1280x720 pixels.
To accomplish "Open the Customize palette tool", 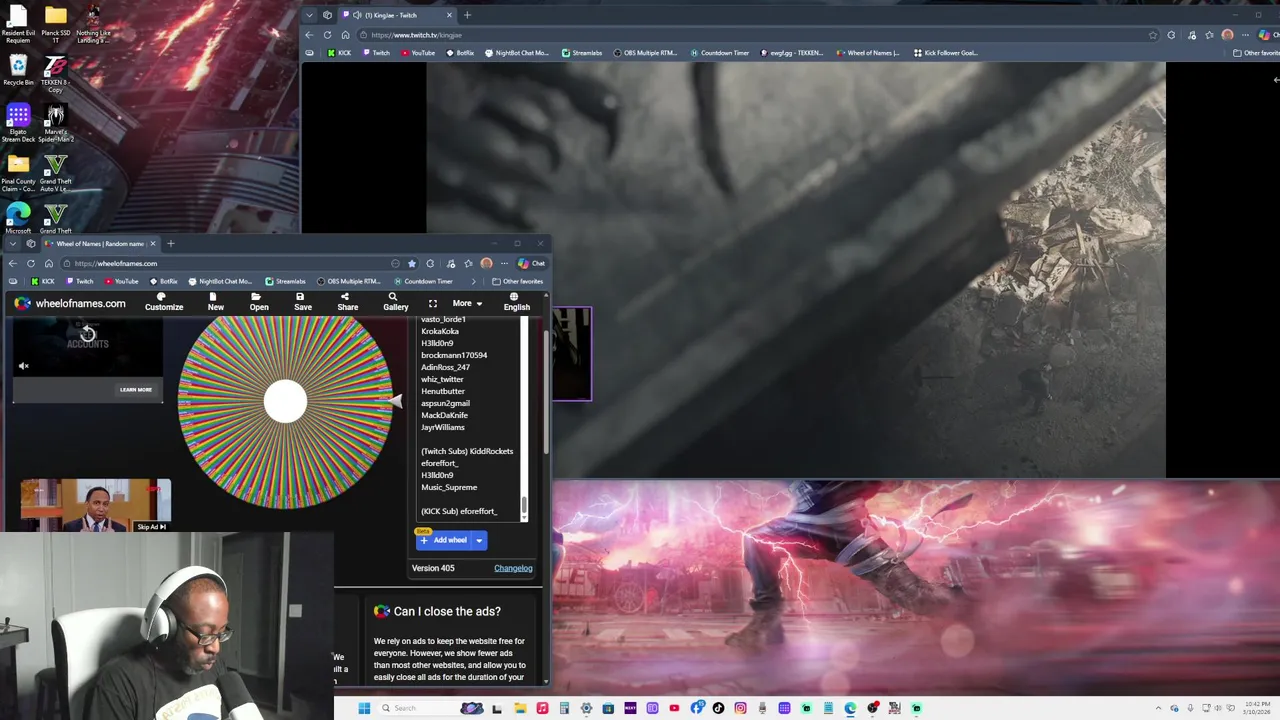I will pos(164,302).
